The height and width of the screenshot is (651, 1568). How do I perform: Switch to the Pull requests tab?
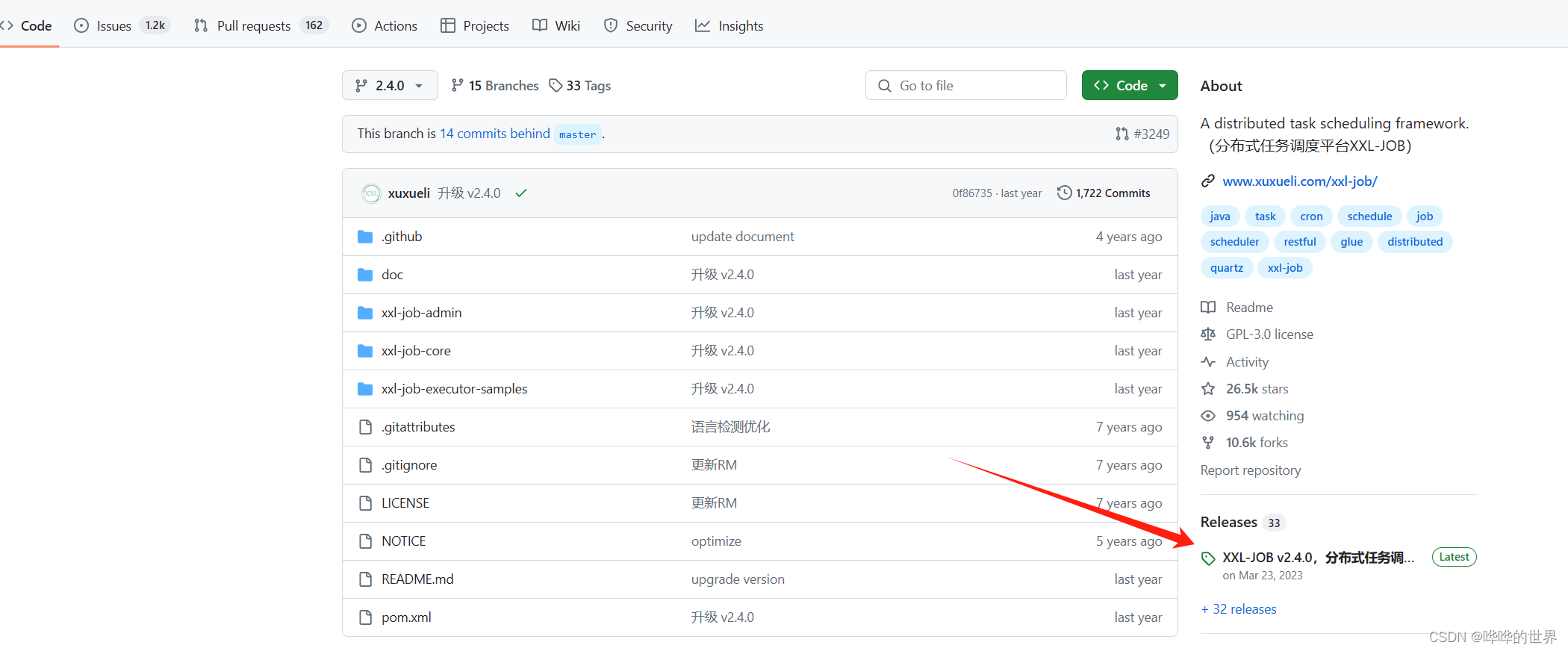tap(261, 25)
